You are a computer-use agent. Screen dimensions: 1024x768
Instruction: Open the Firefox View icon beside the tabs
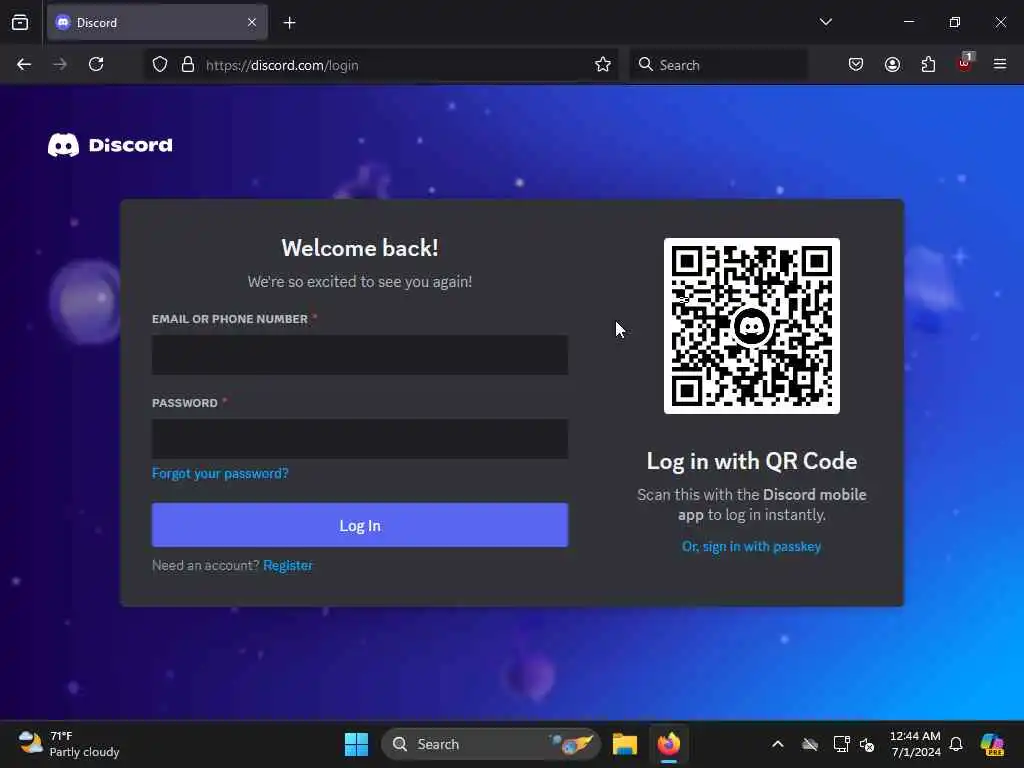tap(20, 23)
